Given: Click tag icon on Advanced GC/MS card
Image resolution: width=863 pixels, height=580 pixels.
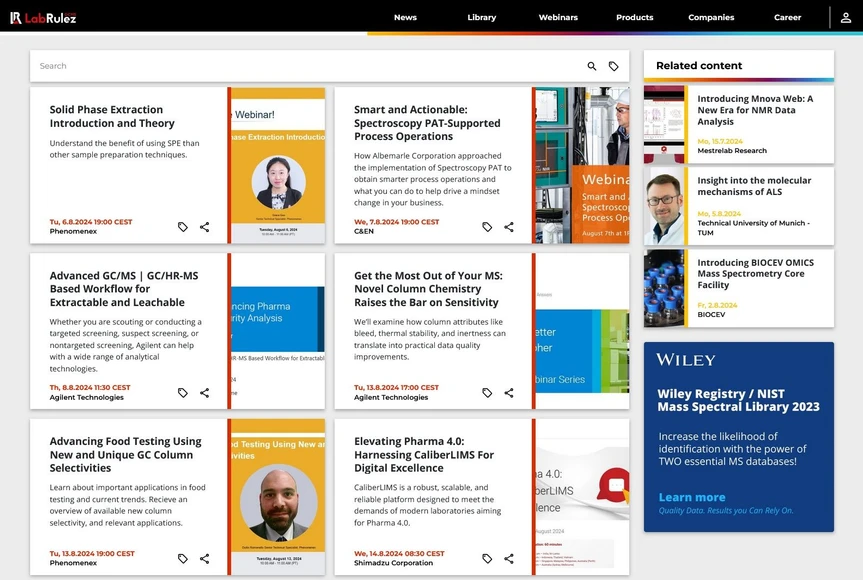Looking at the screenshot, I should (183, 393).
